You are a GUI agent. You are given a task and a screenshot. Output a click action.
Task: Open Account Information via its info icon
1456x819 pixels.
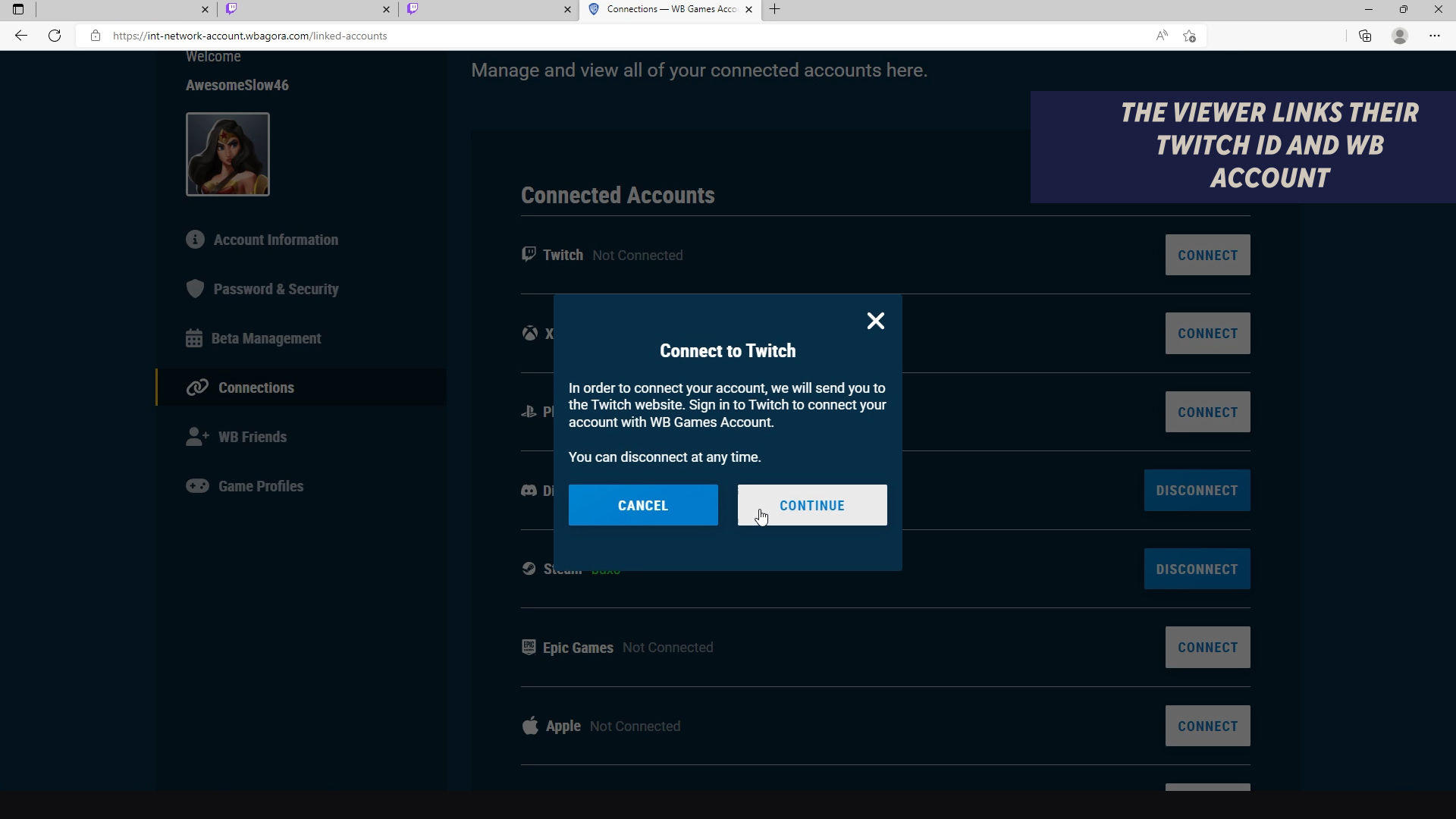[195, 240]
